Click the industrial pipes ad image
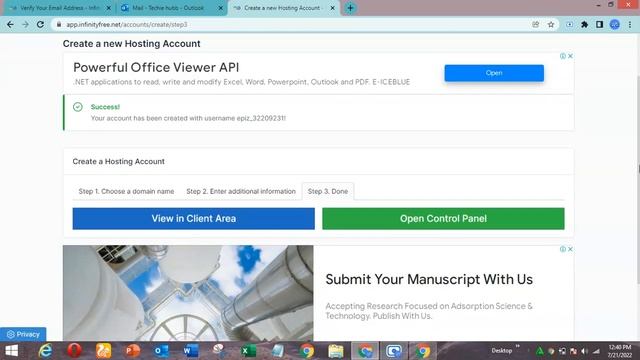The height and width of the screenshot is (360, 640). [x=188, y=293]
